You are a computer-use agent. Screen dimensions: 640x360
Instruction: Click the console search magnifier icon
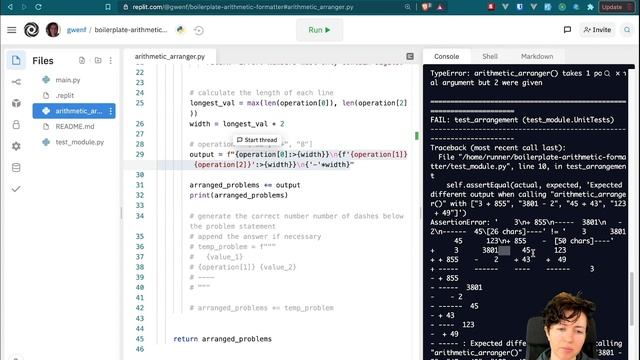click(x=607, y=73)
